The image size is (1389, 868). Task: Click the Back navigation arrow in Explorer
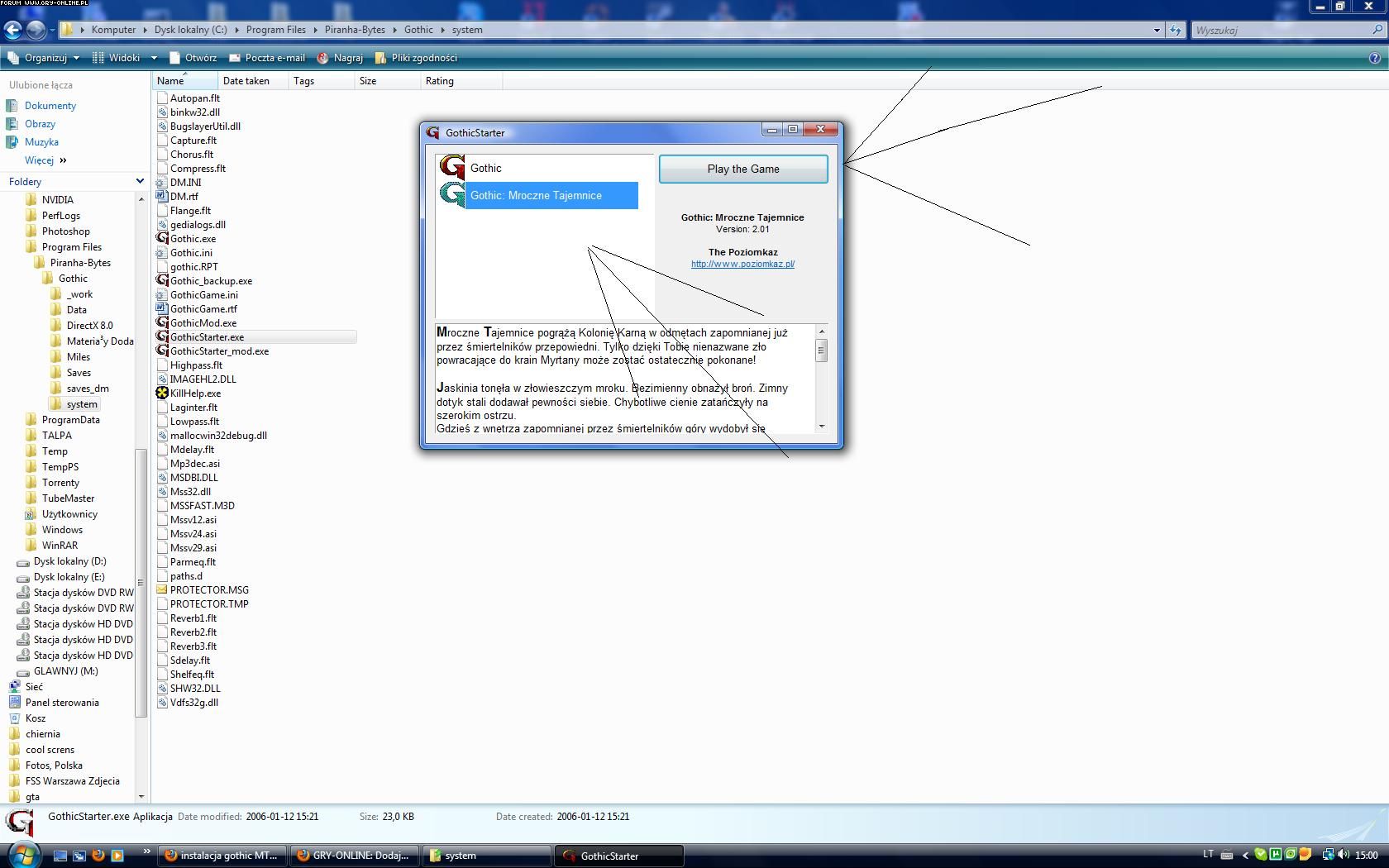12,30
